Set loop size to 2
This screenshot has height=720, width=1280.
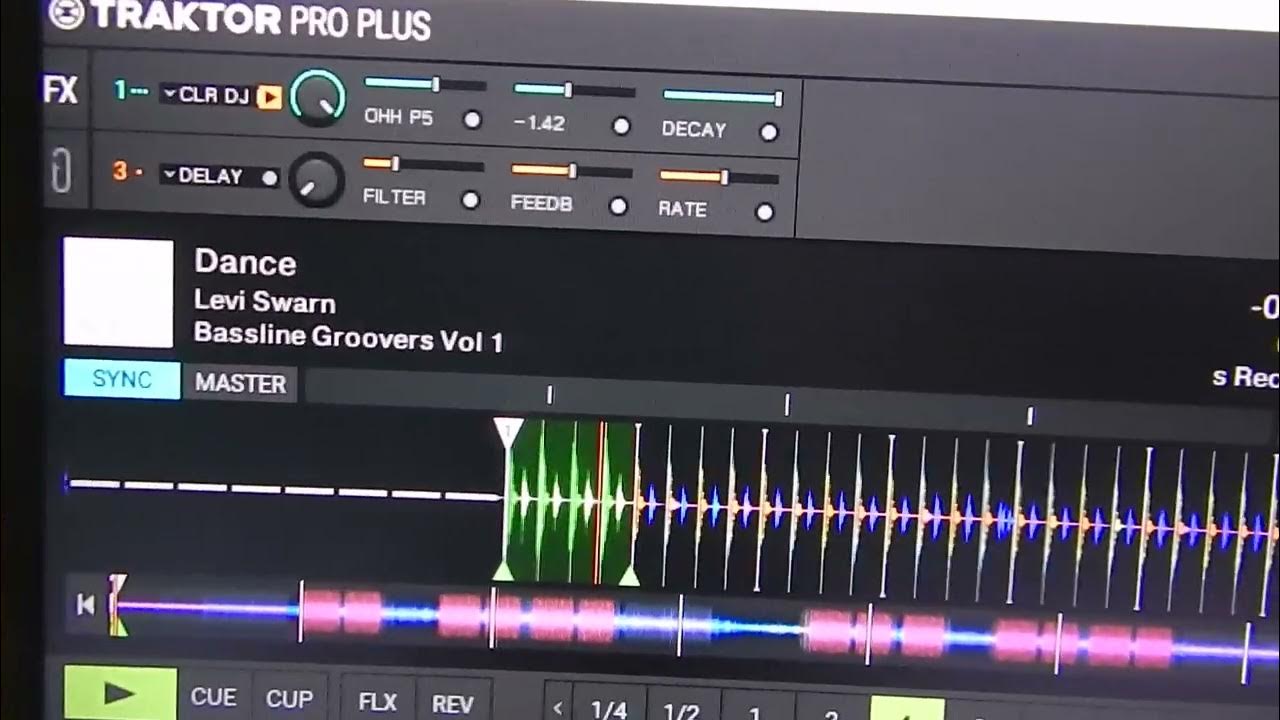coord(830,714)
